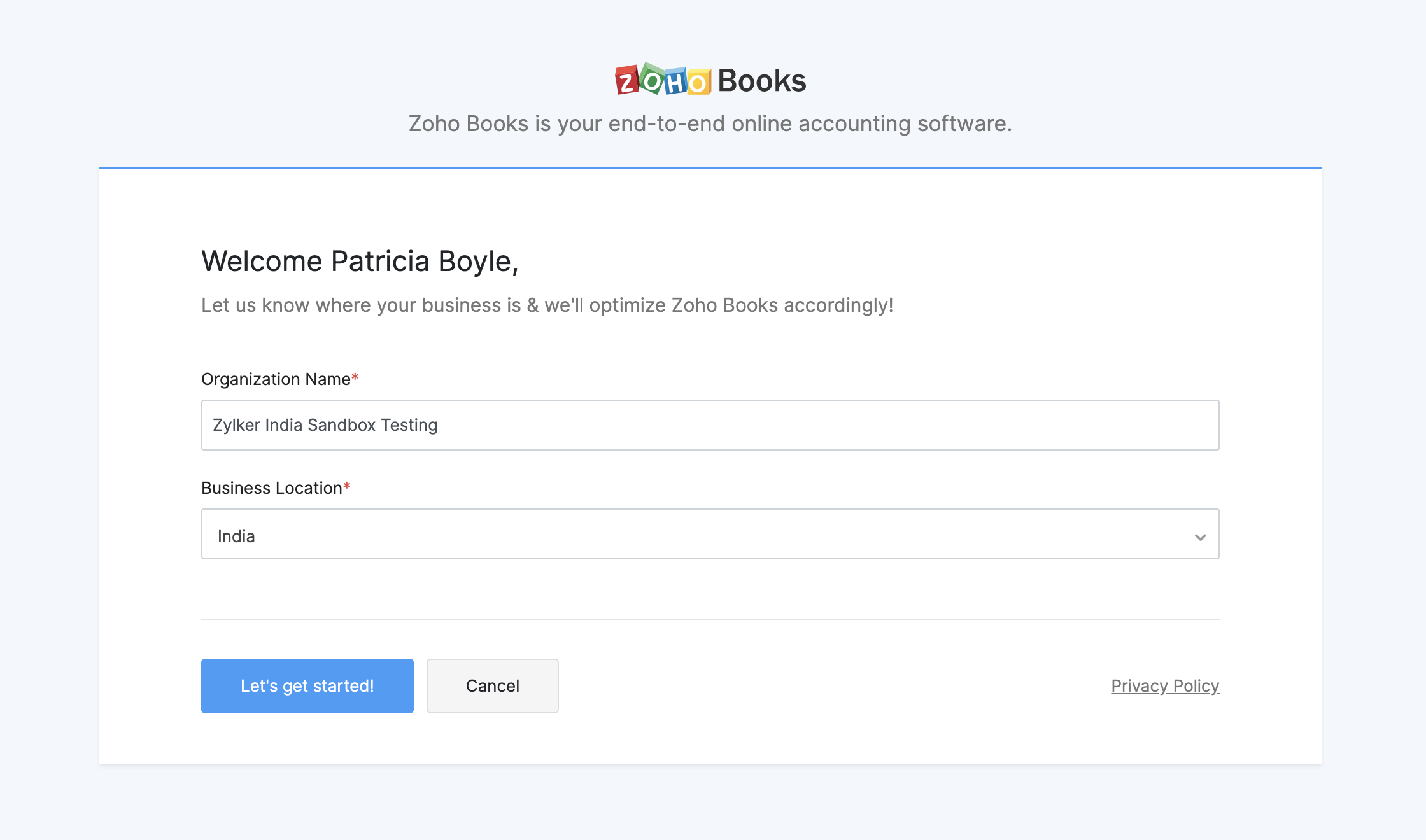Click the Business Location label

[272, 488]
